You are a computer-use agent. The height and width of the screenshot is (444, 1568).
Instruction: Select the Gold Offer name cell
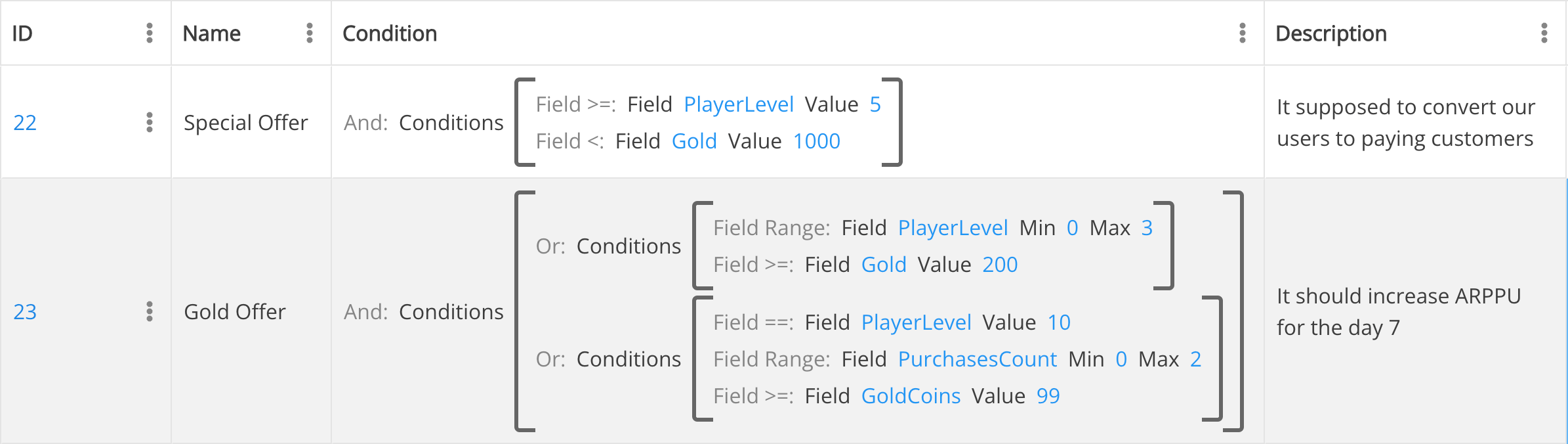click(x=234, y=312)
